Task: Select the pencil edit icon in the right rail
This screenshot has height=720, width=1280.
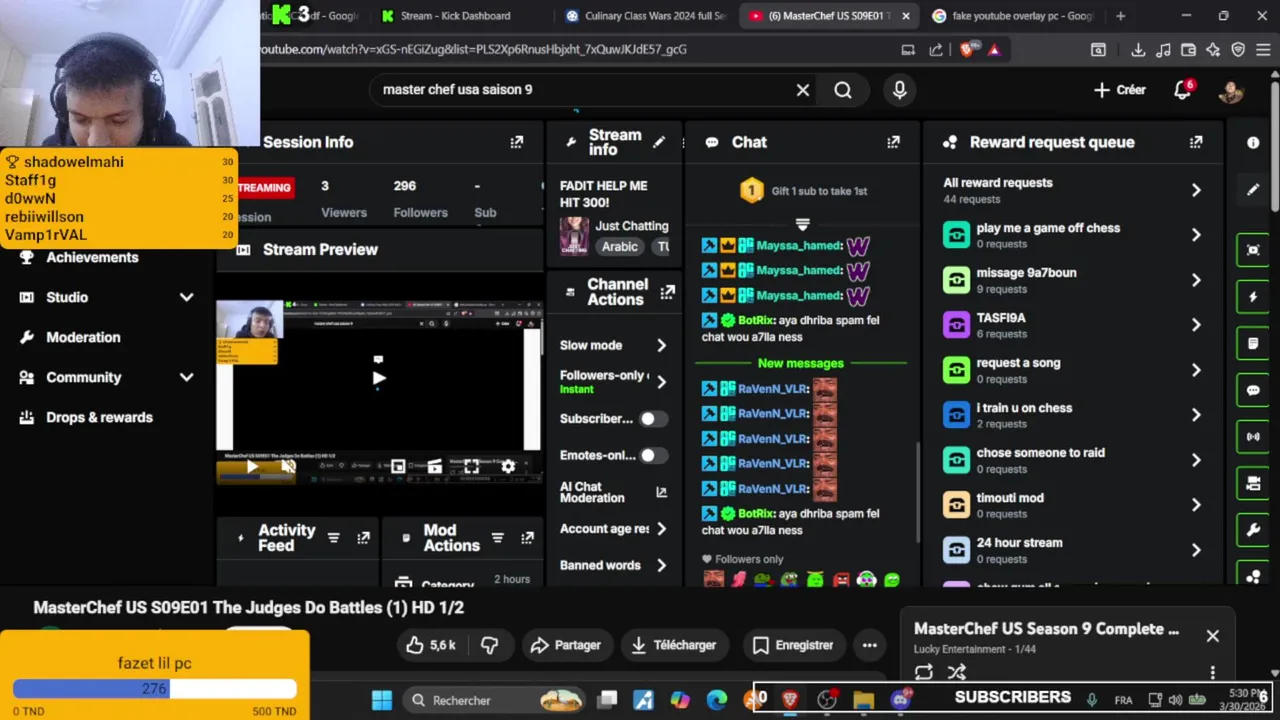Action: (x=1253, y=189)
